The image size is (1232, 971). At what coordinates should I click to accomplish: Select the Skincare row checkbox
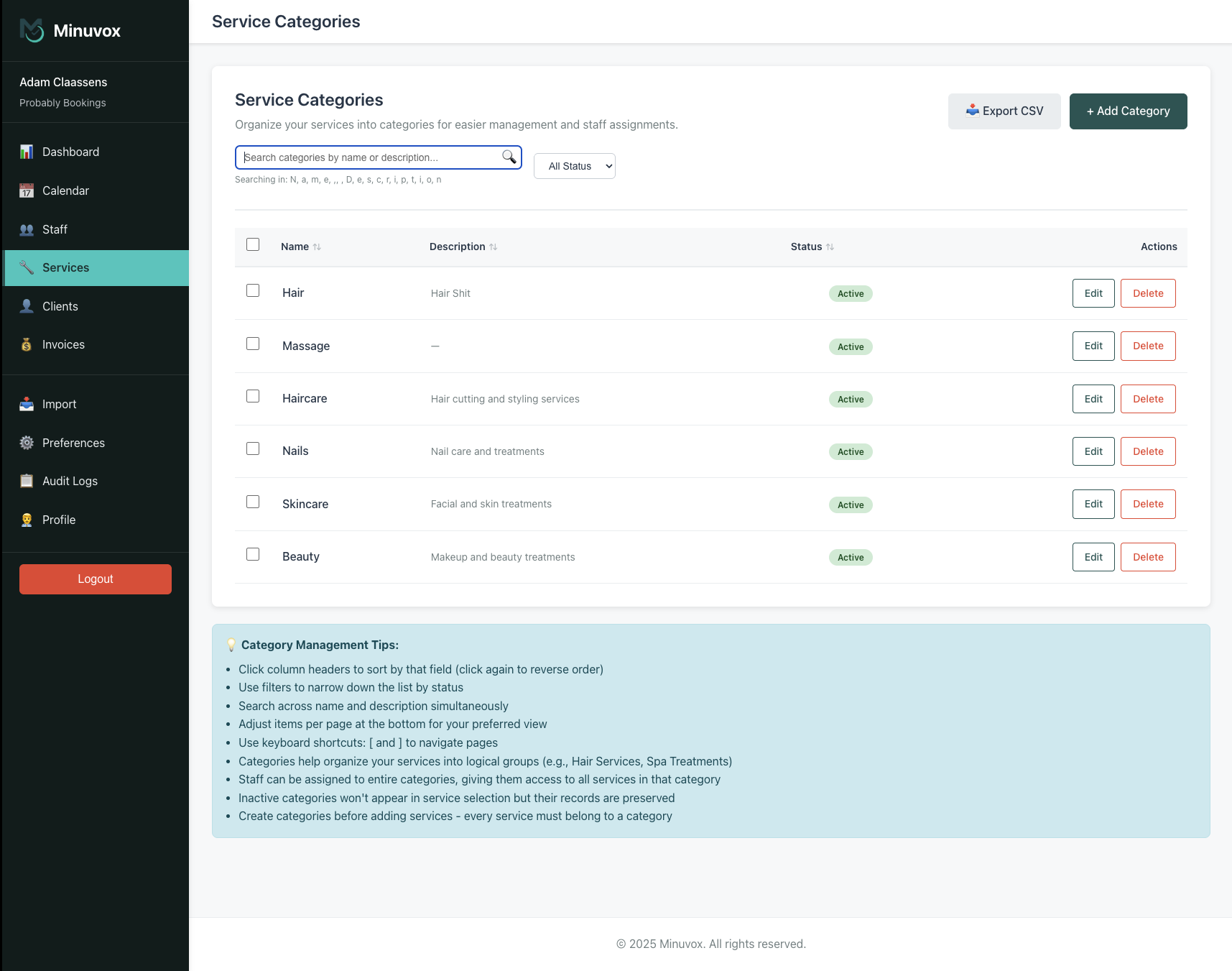[253, 502]
